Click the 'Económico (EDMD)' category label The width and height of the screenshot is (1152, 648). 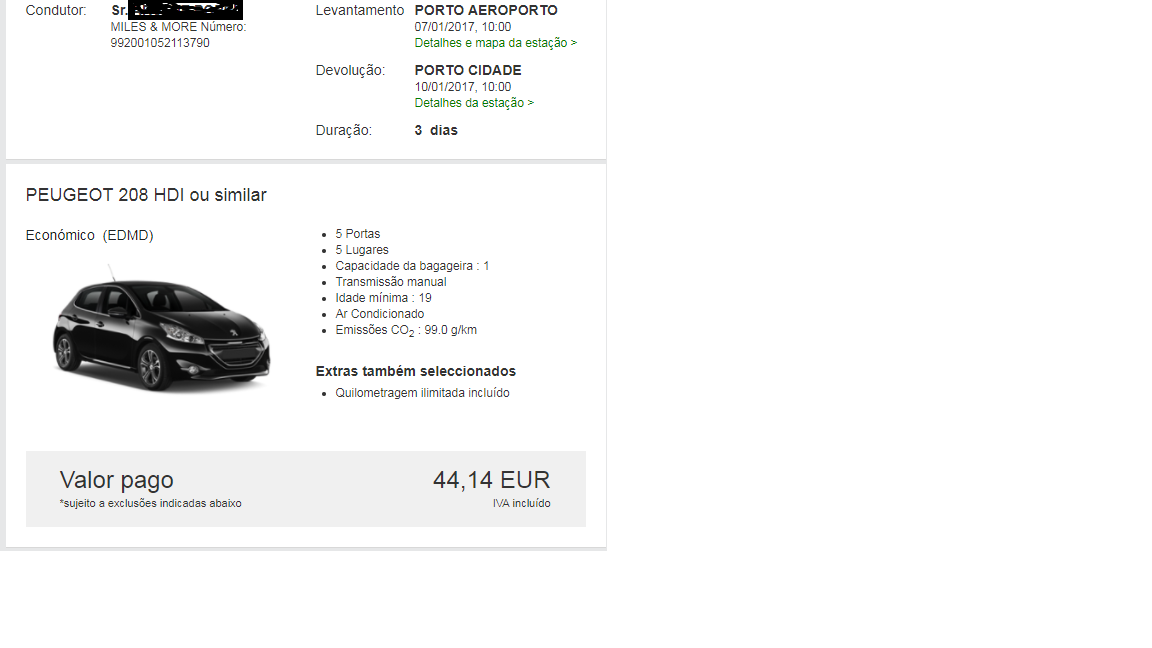pos(90,235)
